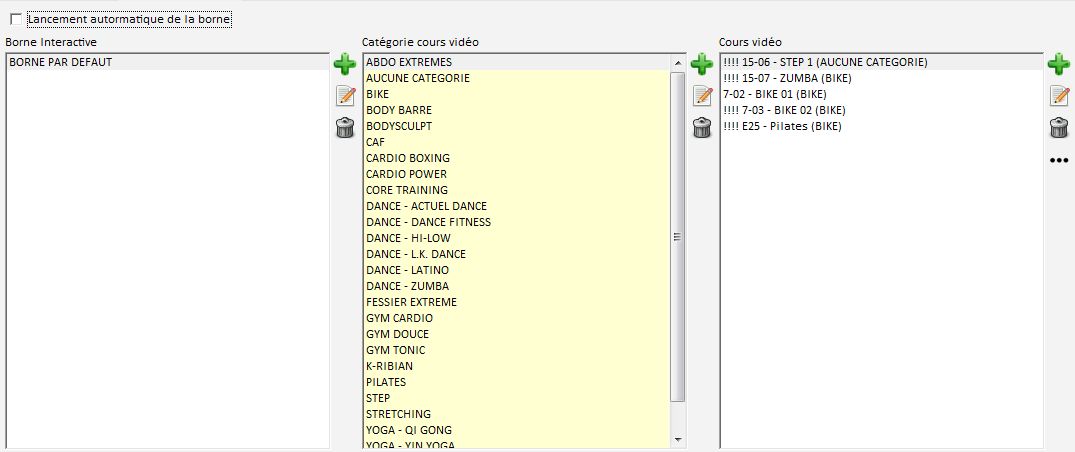
Task: Select the E25 - Pilates video course
Action: point(781,126)
